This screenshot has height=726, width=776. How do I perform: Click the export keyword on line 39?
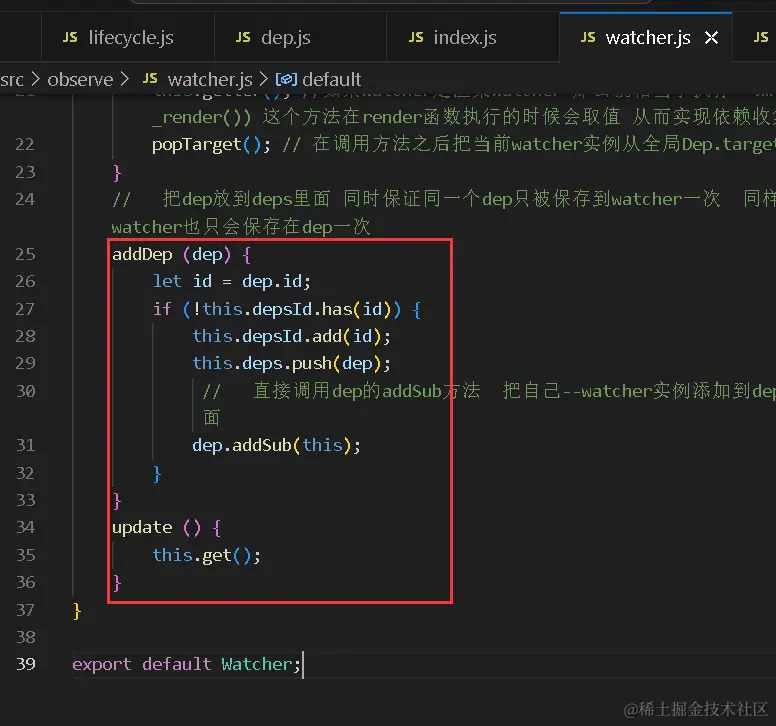click(x=102, y=664)
